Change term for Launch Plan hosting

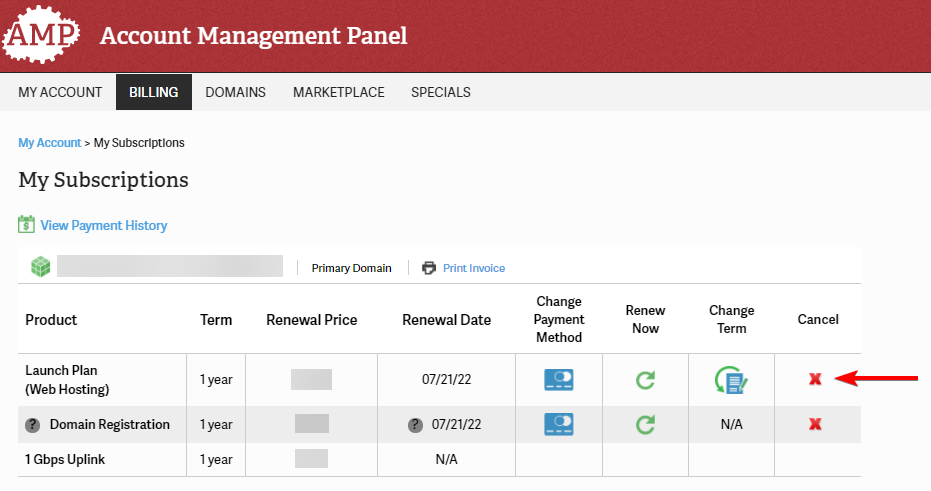point(731,380)
